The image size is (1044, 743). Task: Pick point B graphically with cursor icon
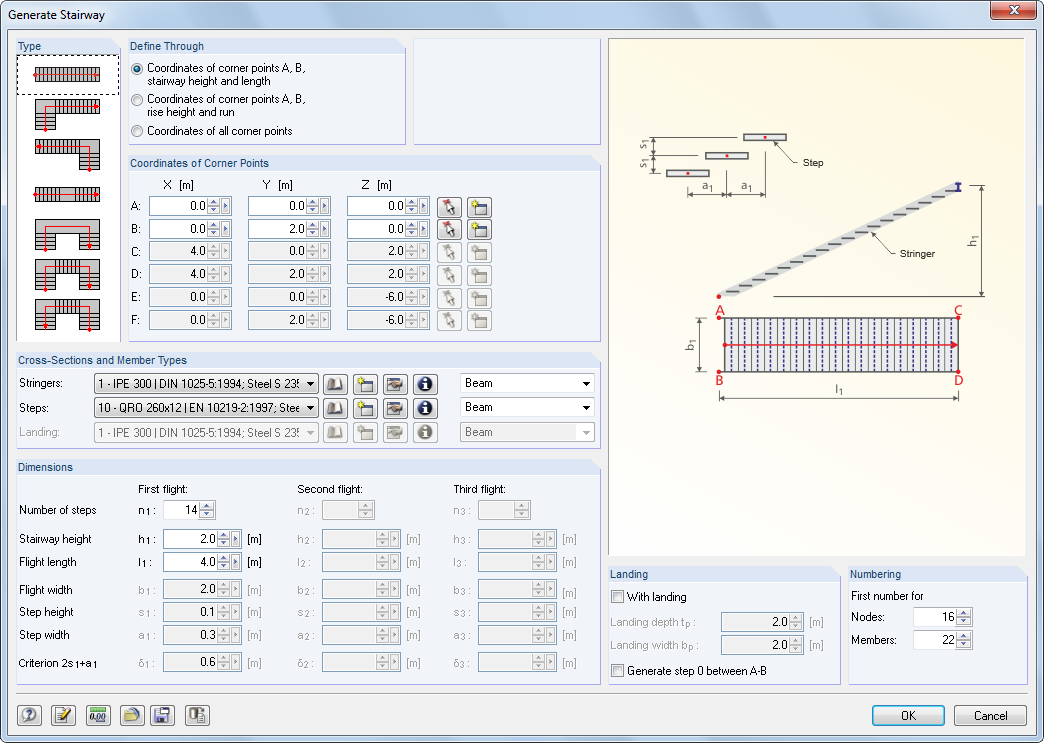point(449,229)
